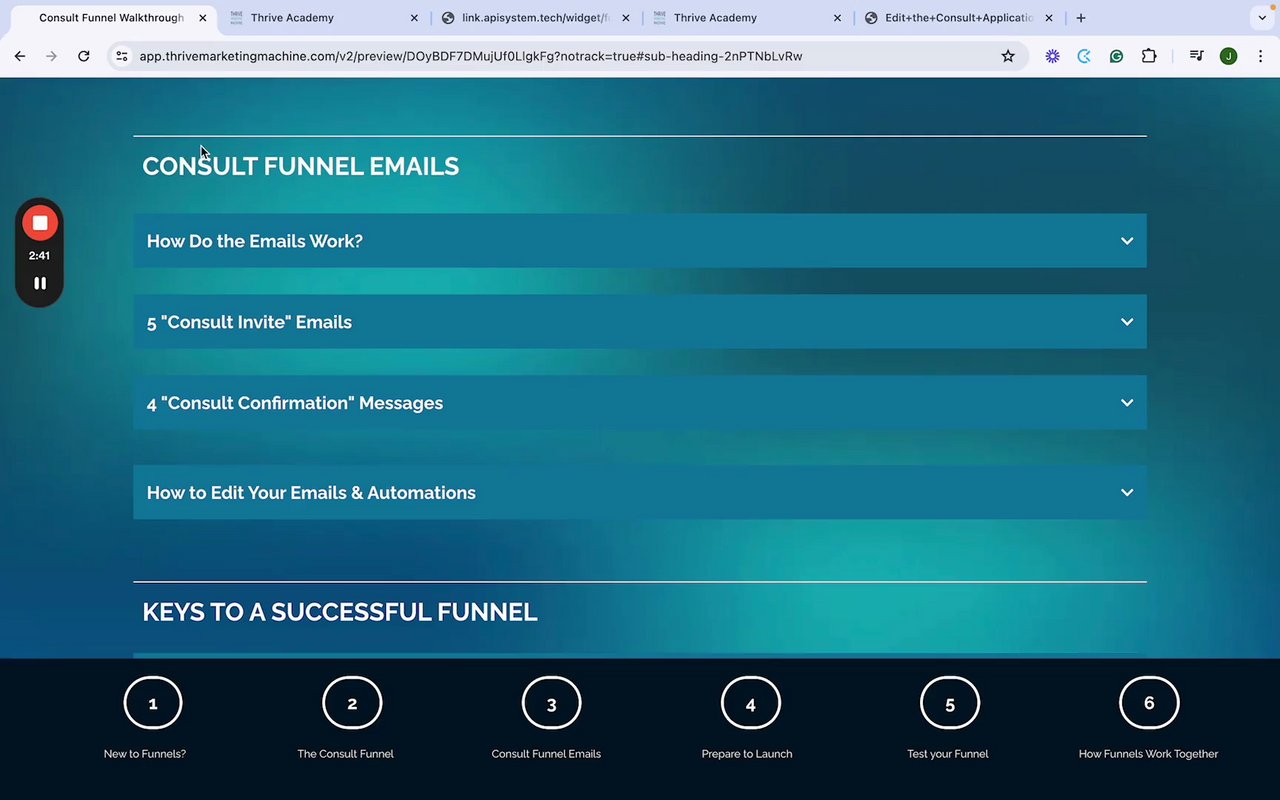Click the 2:41 recording timer
1280x800 pixels.
(40, 255)
